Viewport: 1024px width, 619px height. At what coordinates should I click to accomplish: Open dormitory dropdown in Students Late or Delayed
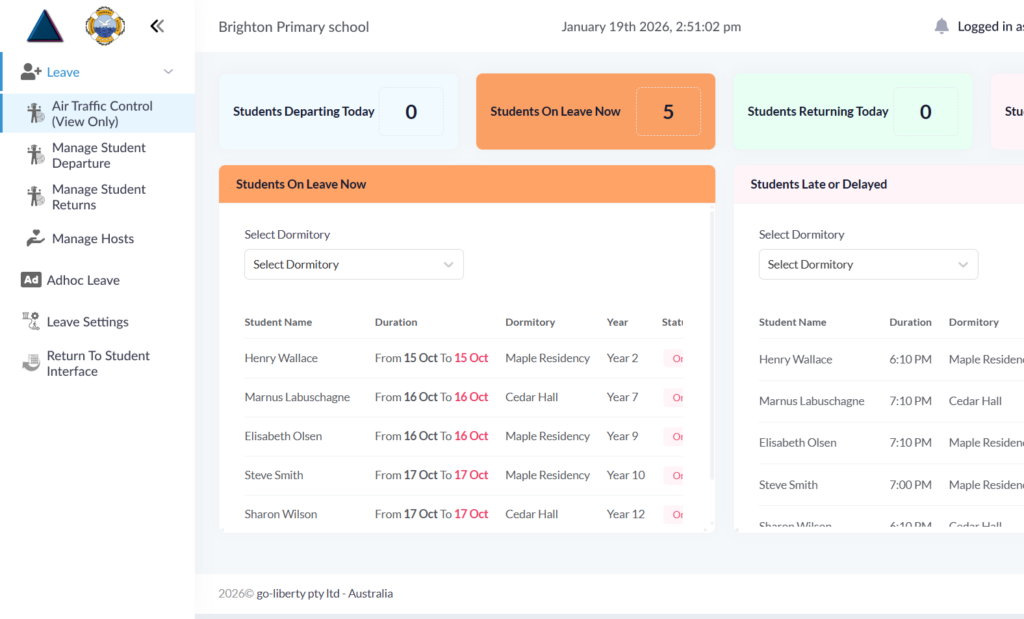pyautogui.click(x=868, y=265)
